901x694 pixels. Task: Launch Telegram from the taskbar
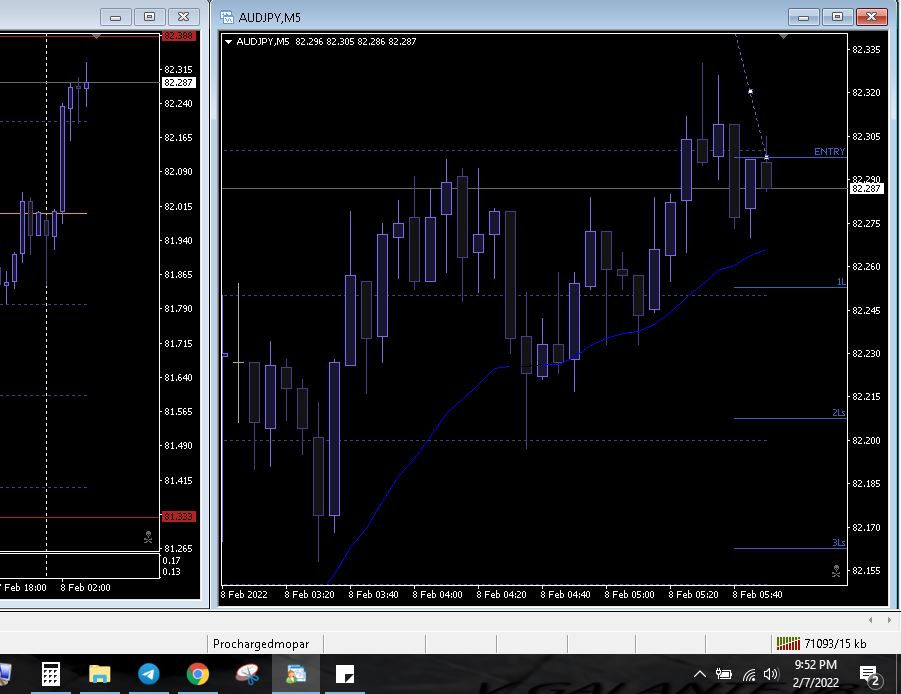(148, 674)
